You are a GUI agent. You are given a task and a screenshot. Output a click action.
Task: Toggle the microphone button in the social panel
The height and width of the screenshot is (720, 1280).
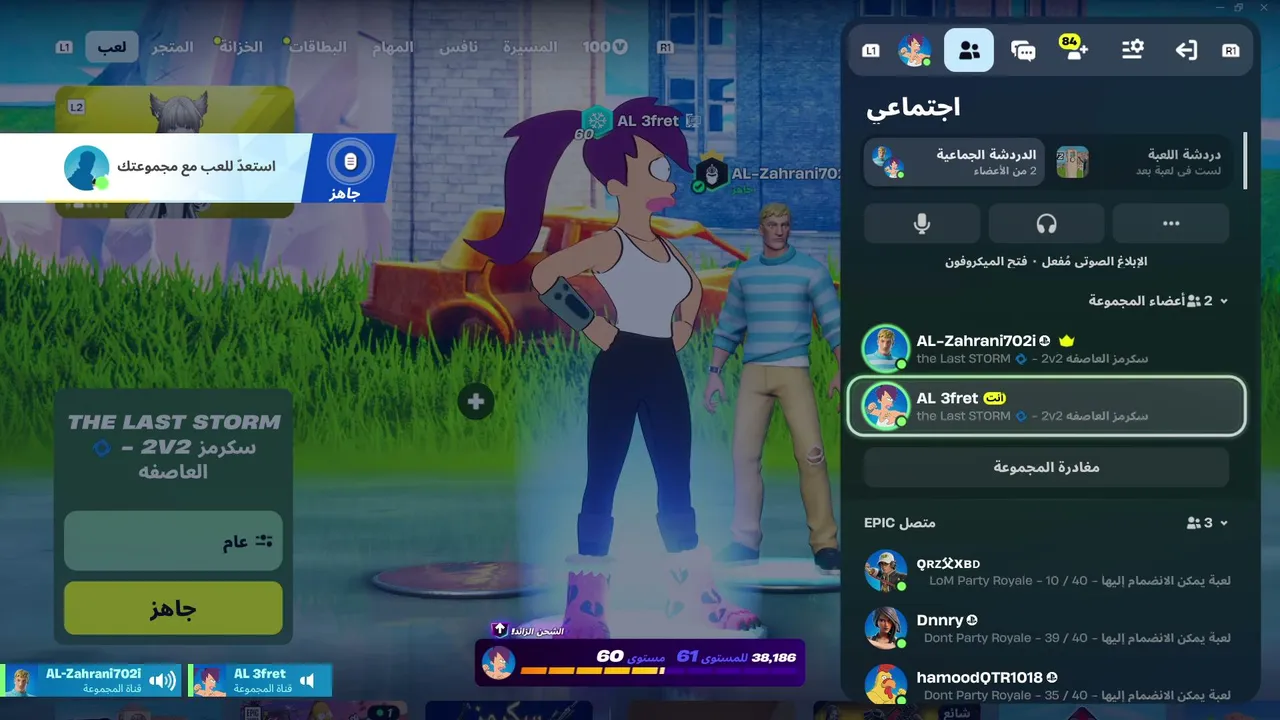922,223
